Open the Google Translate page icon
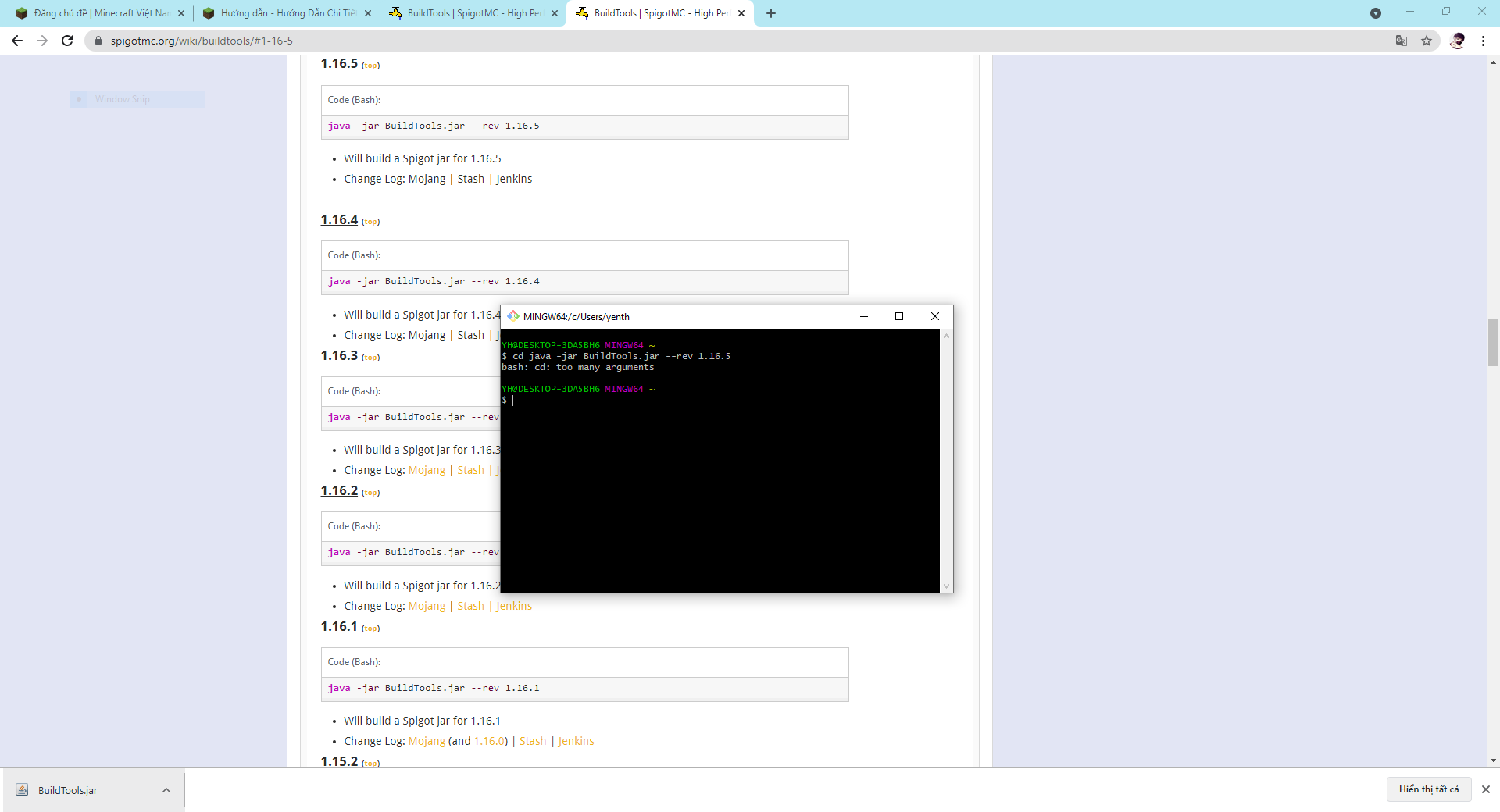1500x812 pixels. [1402, 41]
